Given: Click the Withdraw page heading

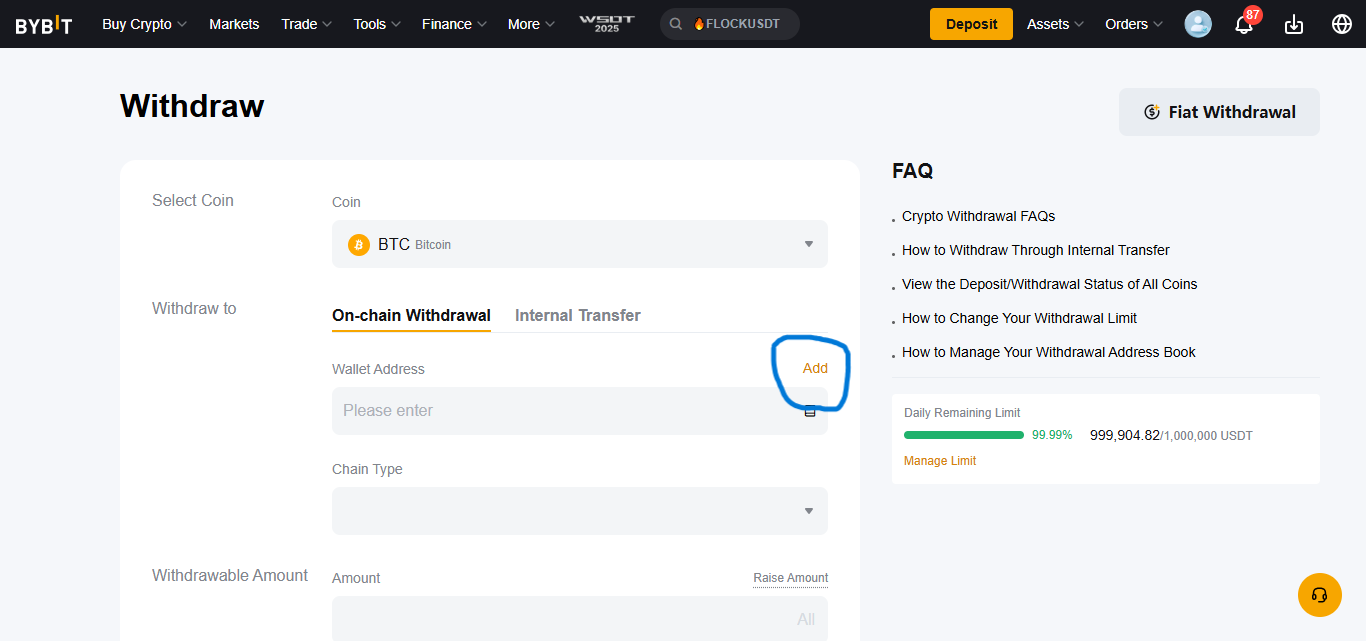Looking at the screenshot, I should [192, 106].
